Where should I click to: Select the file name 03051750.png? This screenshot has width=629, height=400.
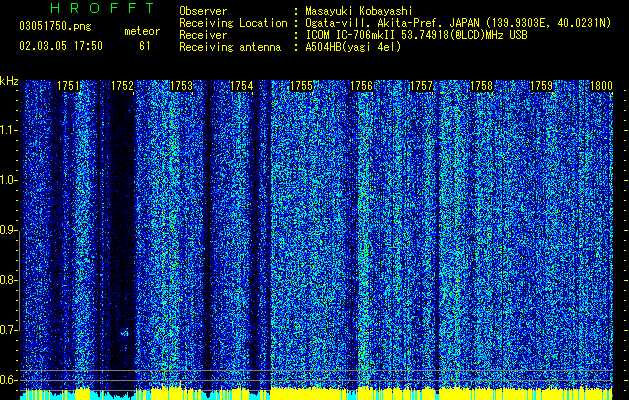click(x=55, y=27)
